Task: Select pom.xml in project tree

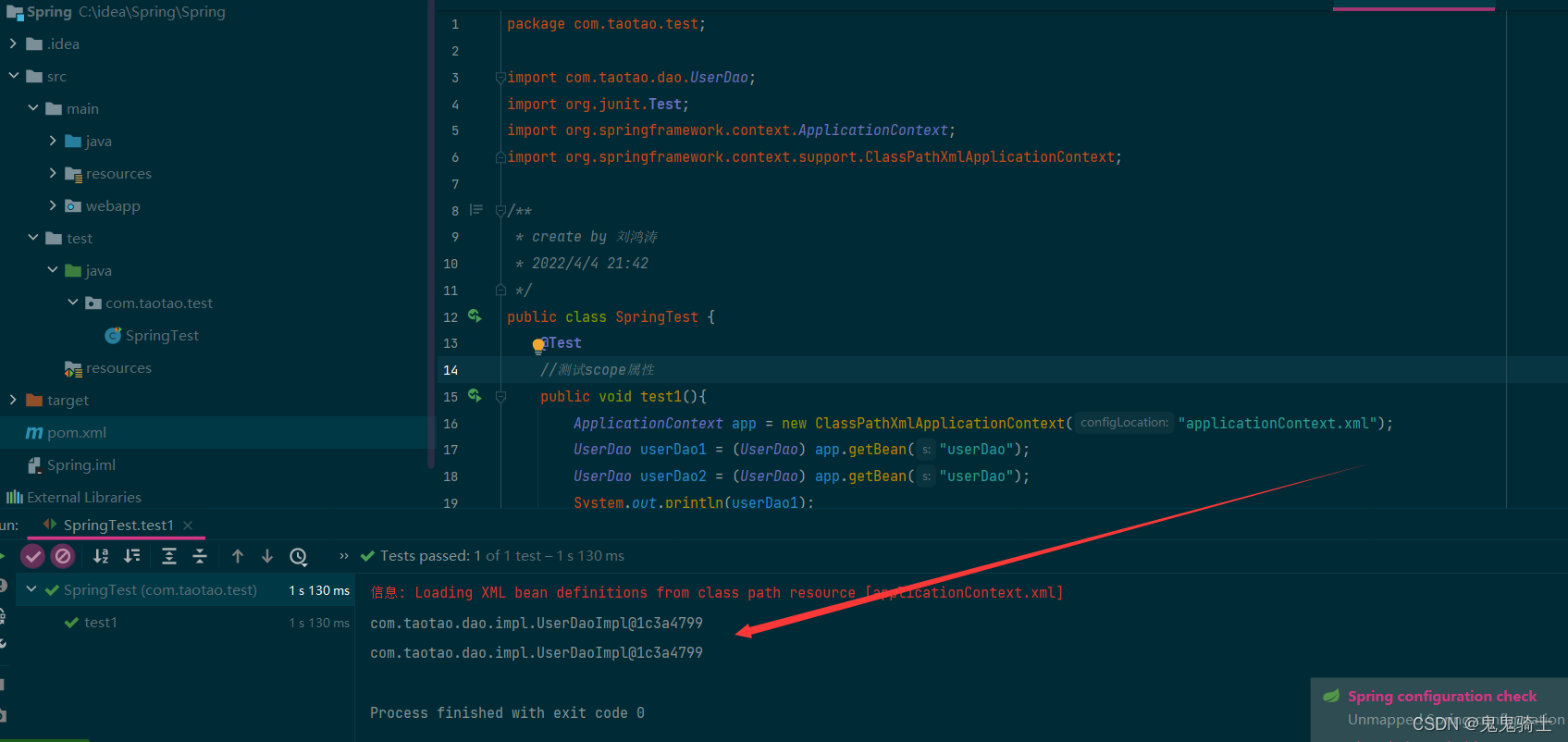Action: pos(77,433)
